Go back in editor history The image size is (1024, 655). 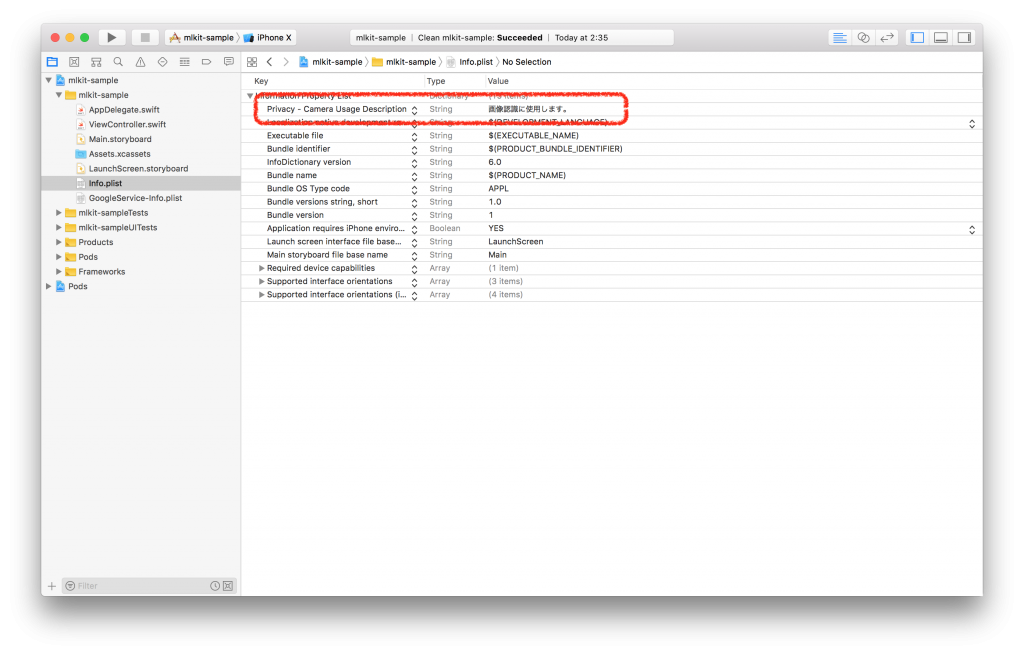point(269,62)
